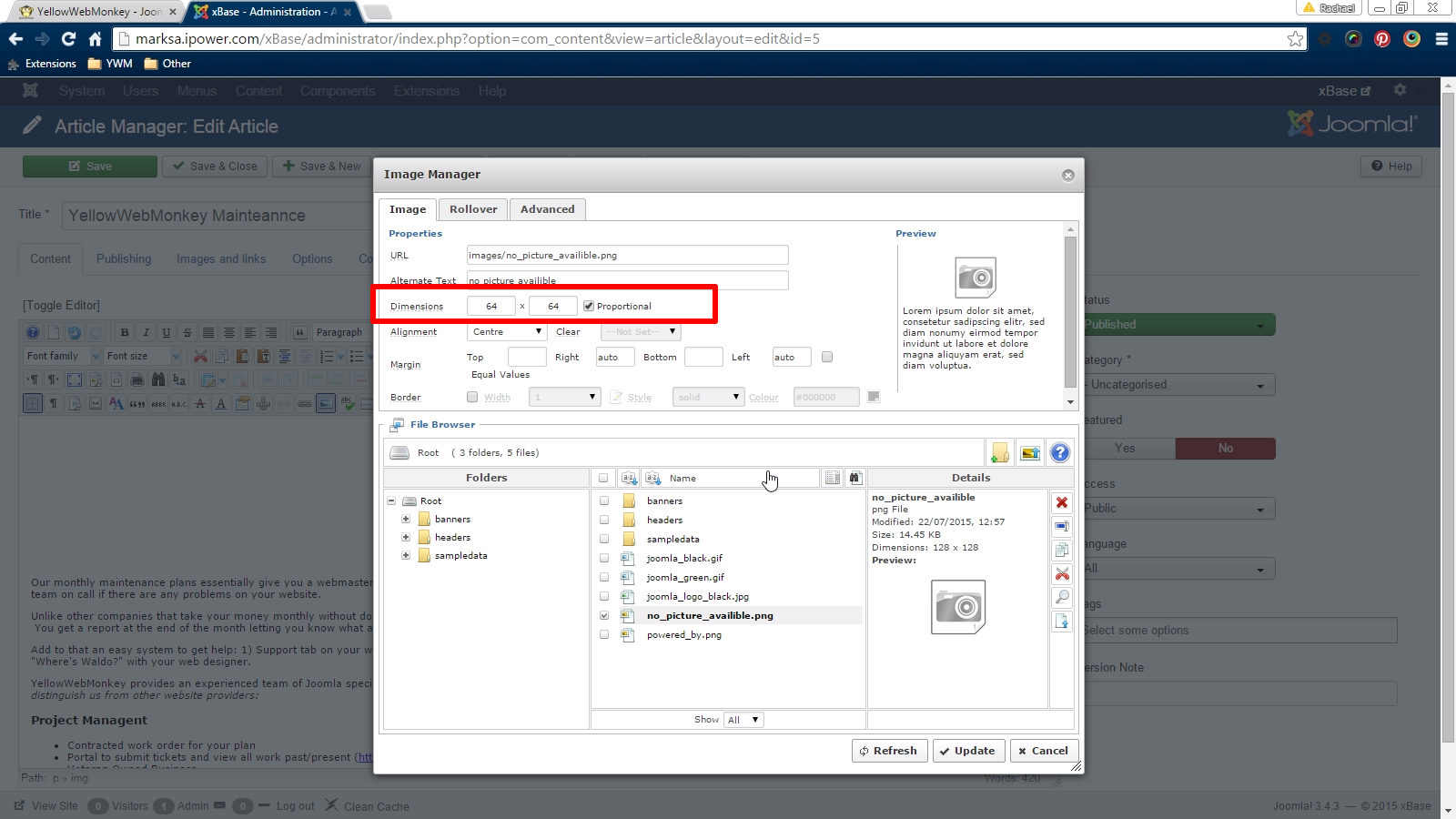
Task: Click the Dimensions width field showing 64
Action: point(491,306)
